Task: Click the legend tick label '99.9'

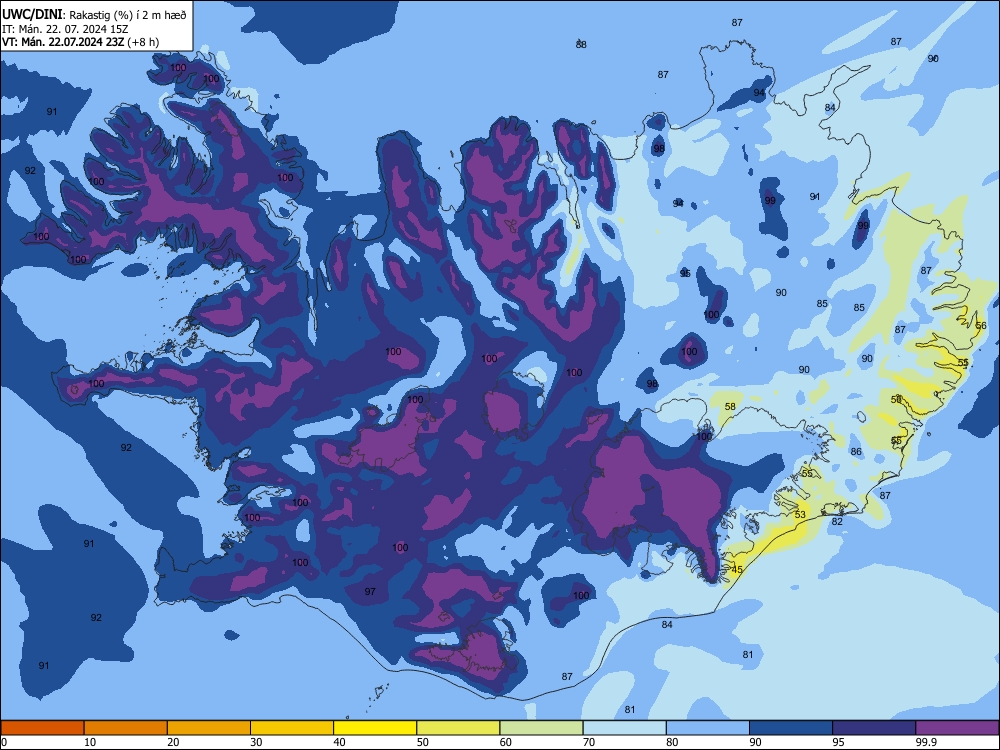Action: click(926, 742)
